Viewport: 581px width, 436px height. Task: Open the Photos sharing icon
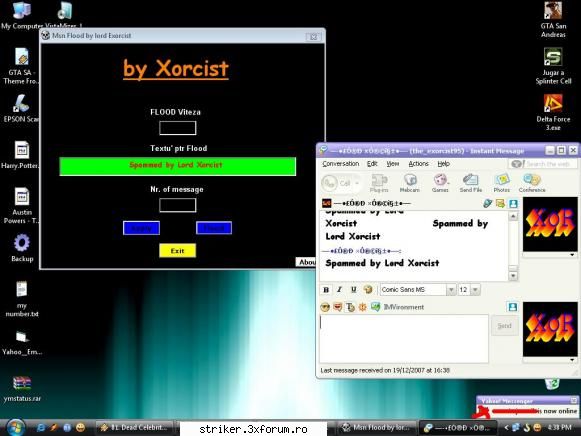(x=502, y=183)
